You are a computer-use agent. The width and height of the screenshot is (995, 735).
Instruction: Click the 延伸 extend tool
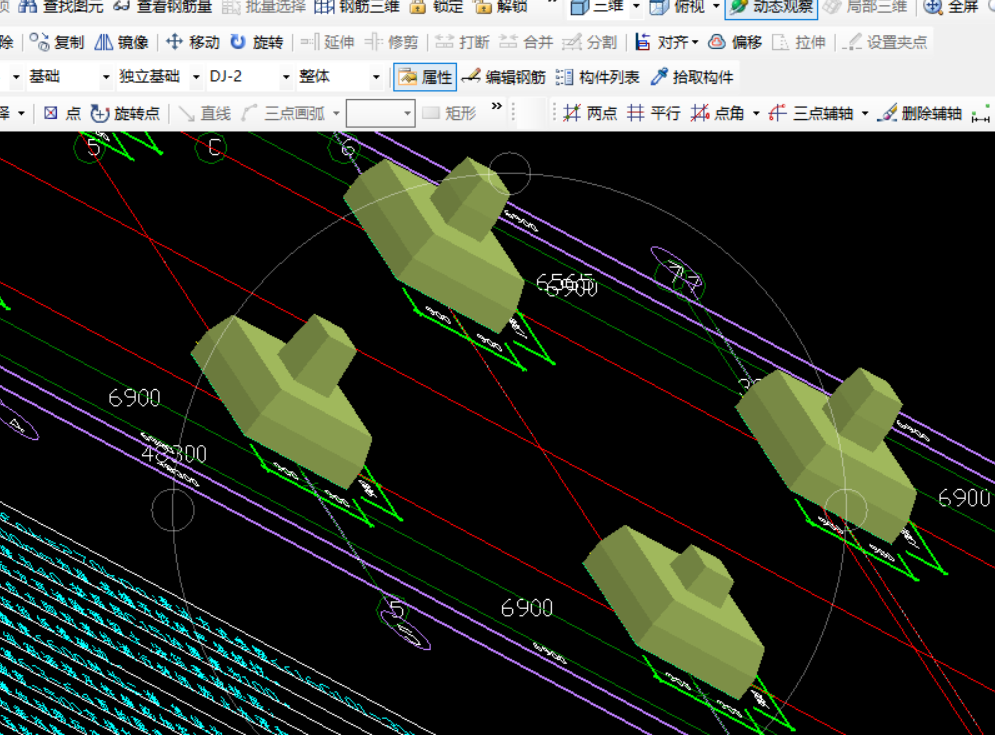pos(327,42)
